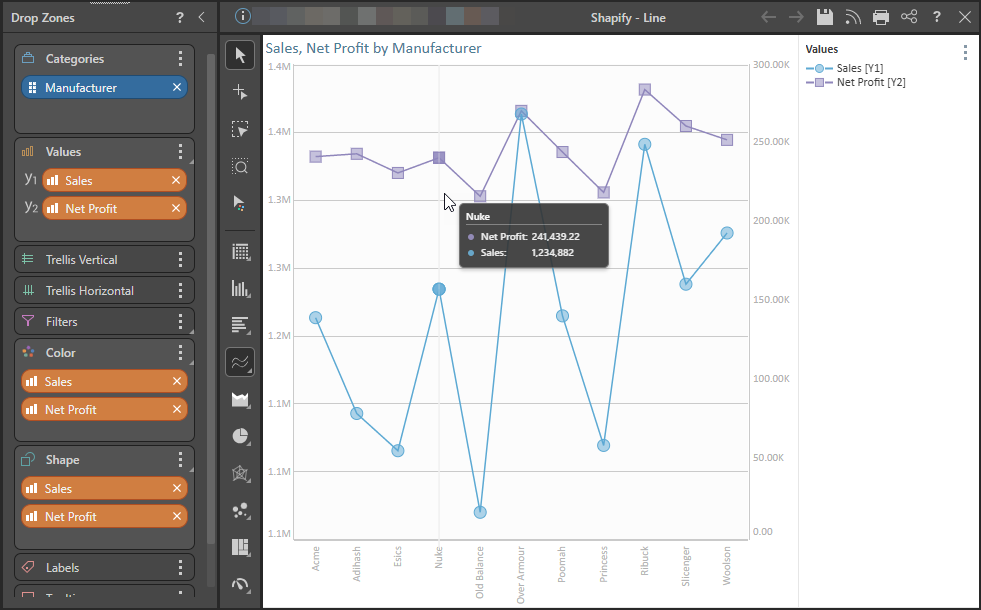Switch visualization to area chart
The width and height of the screenshot is (981, 610).
[x=240, y=399]
